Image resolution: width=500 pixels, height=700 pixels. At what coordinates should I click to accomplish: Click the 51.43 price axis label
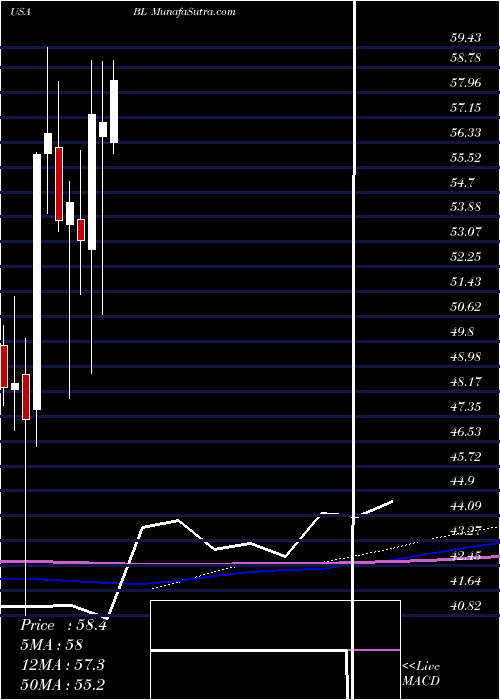tap(466, 282)
